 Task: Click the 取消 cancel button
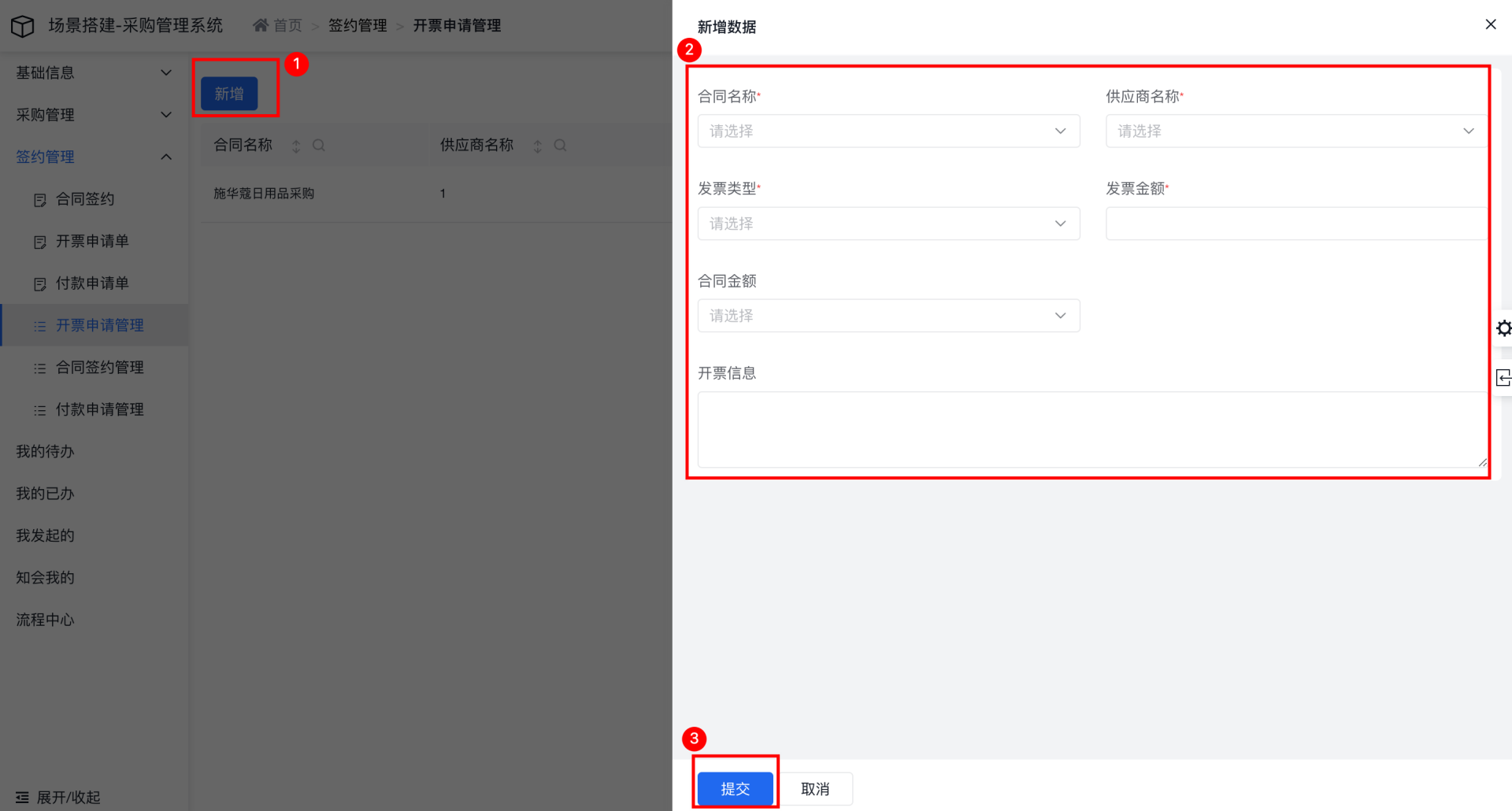[x=815, y=789]
